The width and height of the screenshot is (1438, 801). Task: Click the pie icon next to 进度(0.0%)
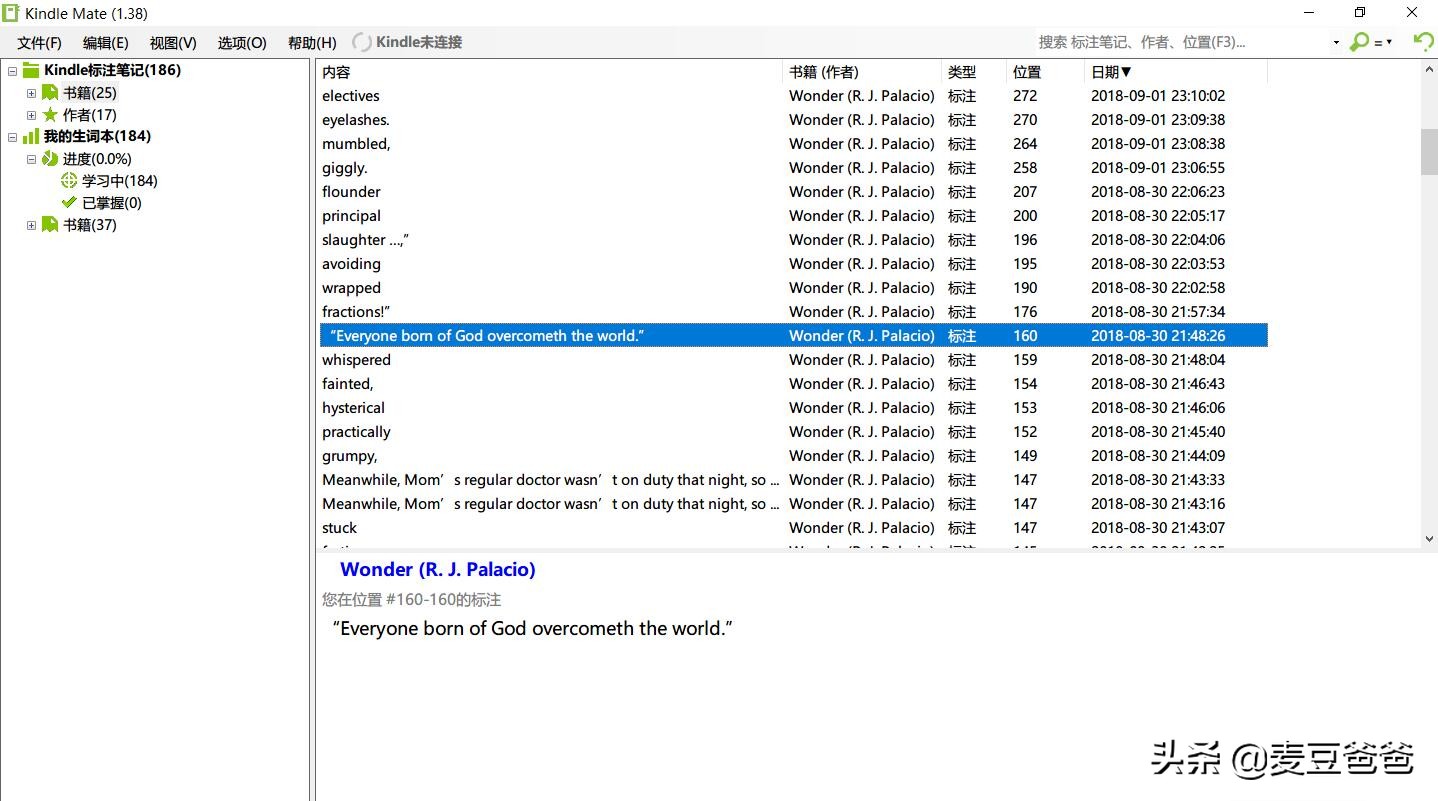(x=50, y=159)
